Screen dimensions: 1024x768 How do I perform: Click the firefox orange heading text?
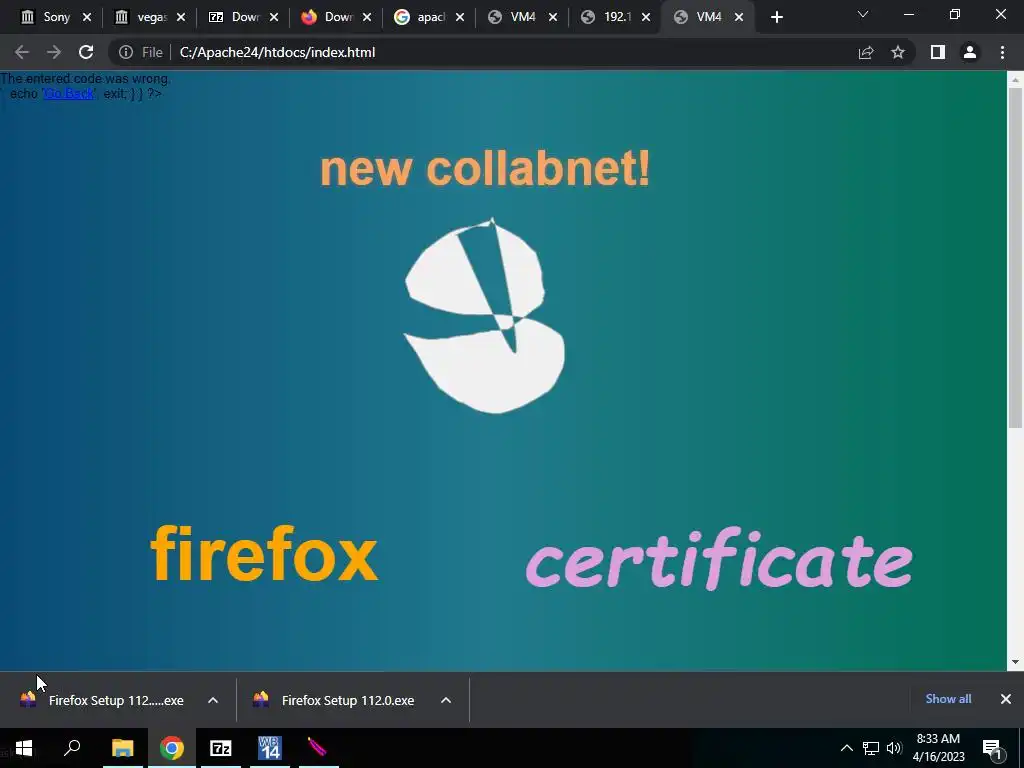264,553
